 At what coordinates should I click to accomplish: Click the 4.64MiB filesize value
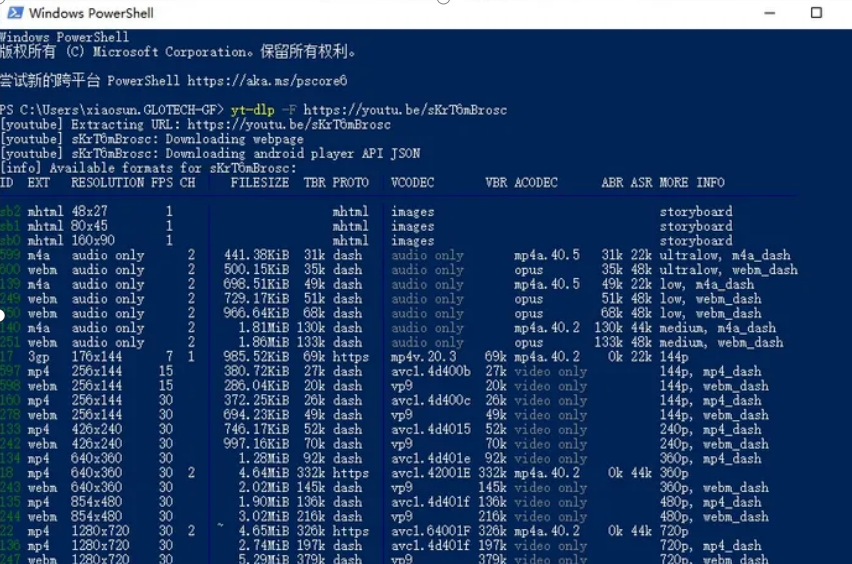[264, 473]
